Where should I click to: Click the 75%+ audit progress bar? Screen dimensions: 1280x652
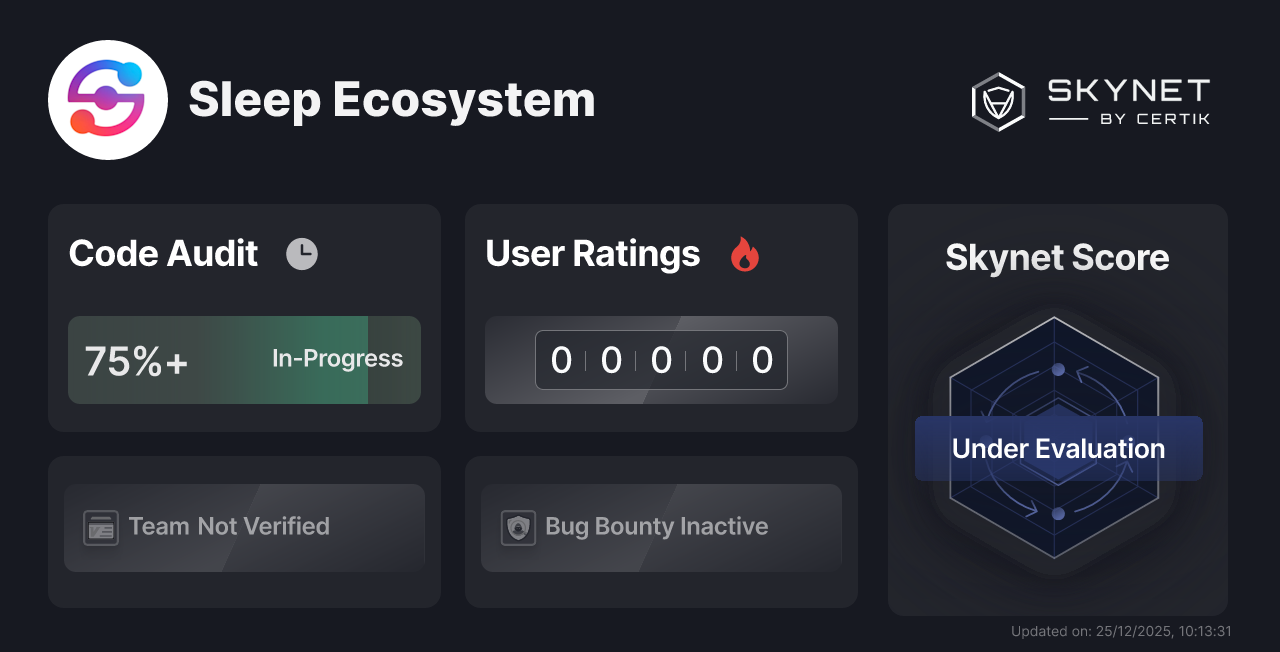244,360
